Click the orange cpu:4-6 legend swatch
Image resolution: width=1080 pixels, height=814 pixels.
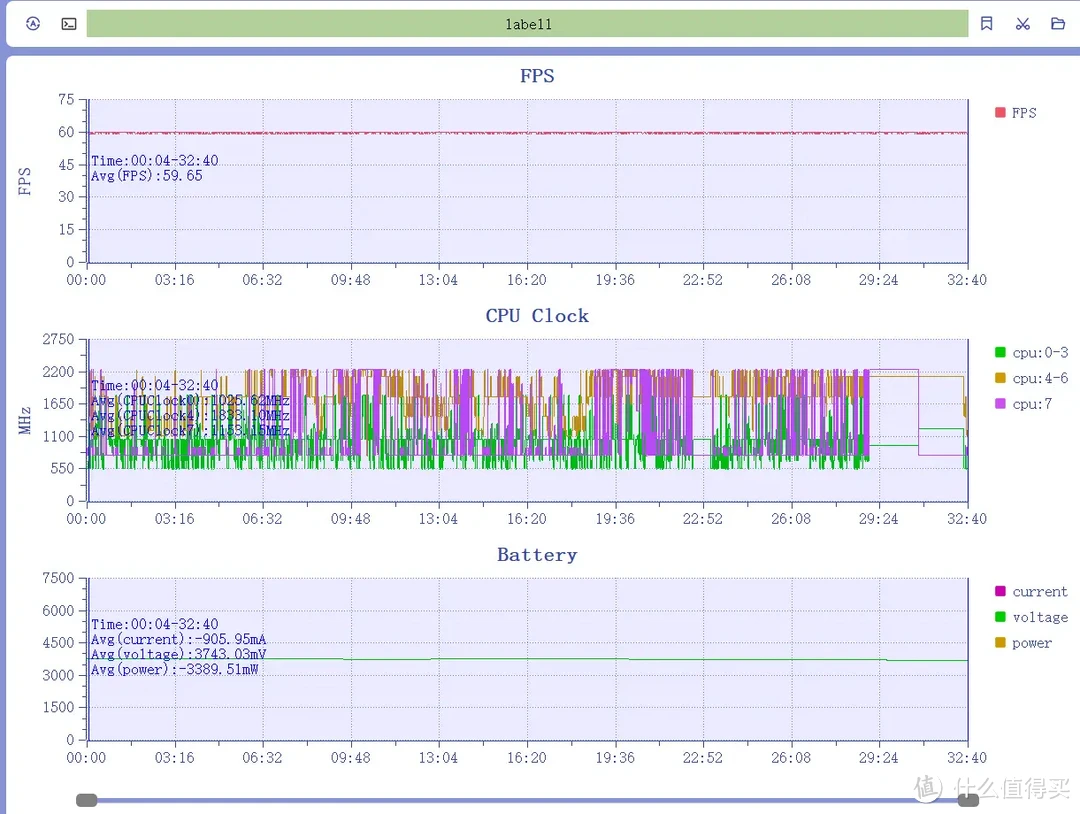pyautogui.click(x=1000, y=378)
